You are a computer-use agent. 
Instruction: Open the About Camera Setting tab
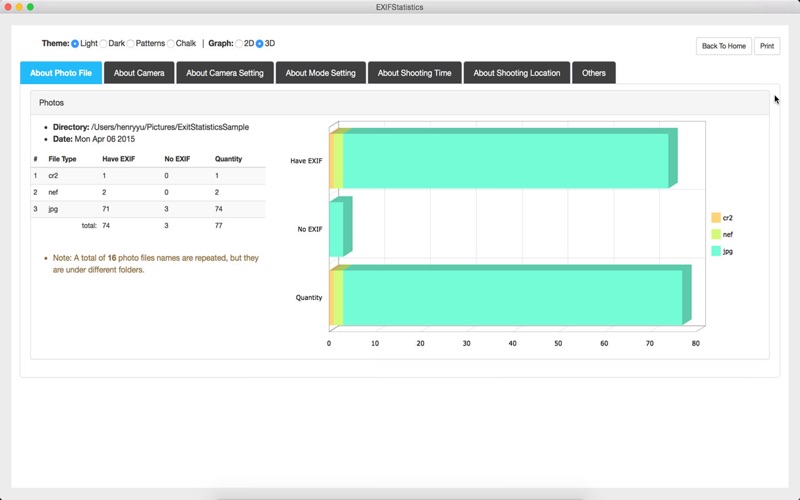click(x=225, y=73)
